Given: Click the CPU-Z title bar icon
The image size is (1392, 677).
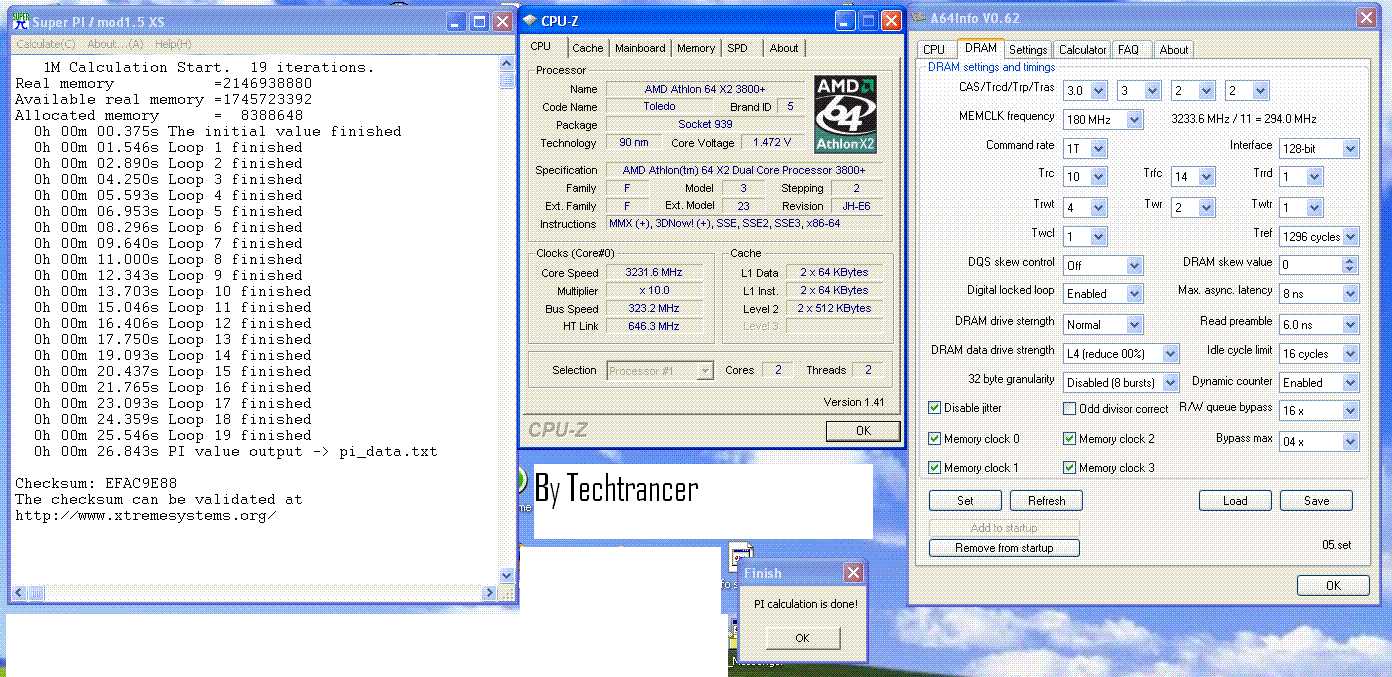Looking at the screenshot, I should click(x=529, y=20).
